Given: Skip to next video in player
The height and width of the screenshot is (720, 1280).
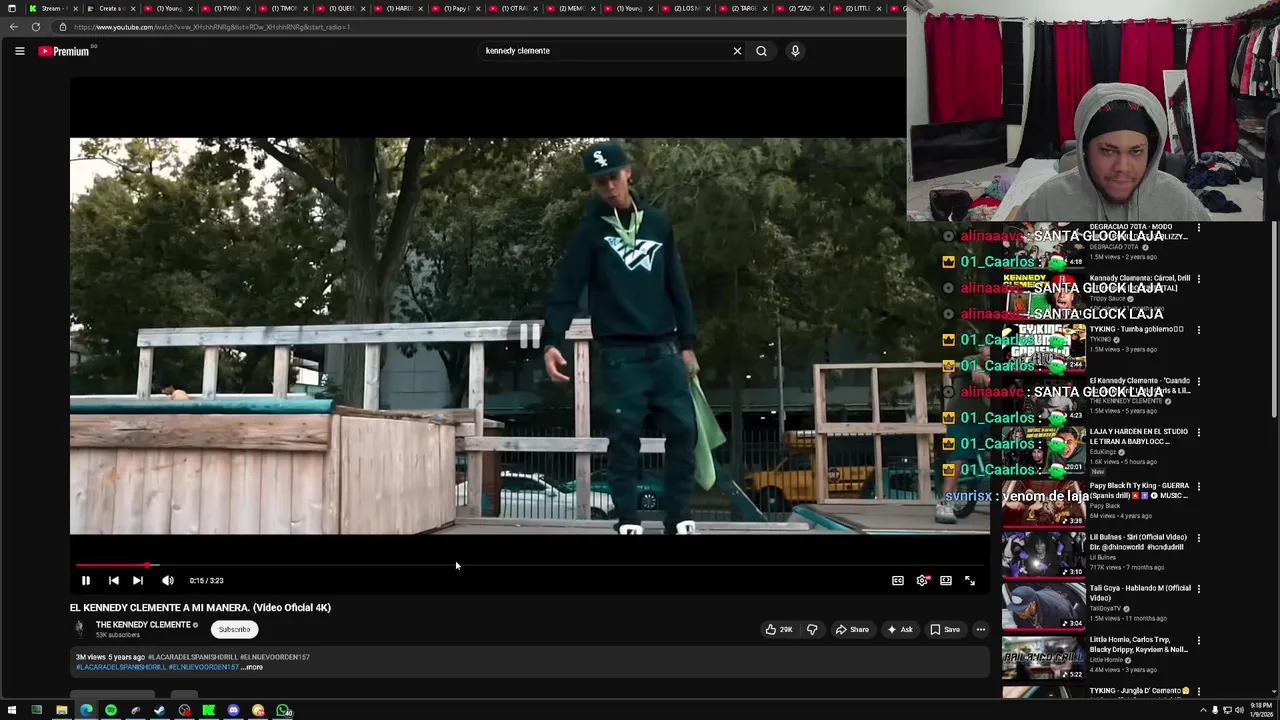Looking at the screenshot, I should point(138,580).
